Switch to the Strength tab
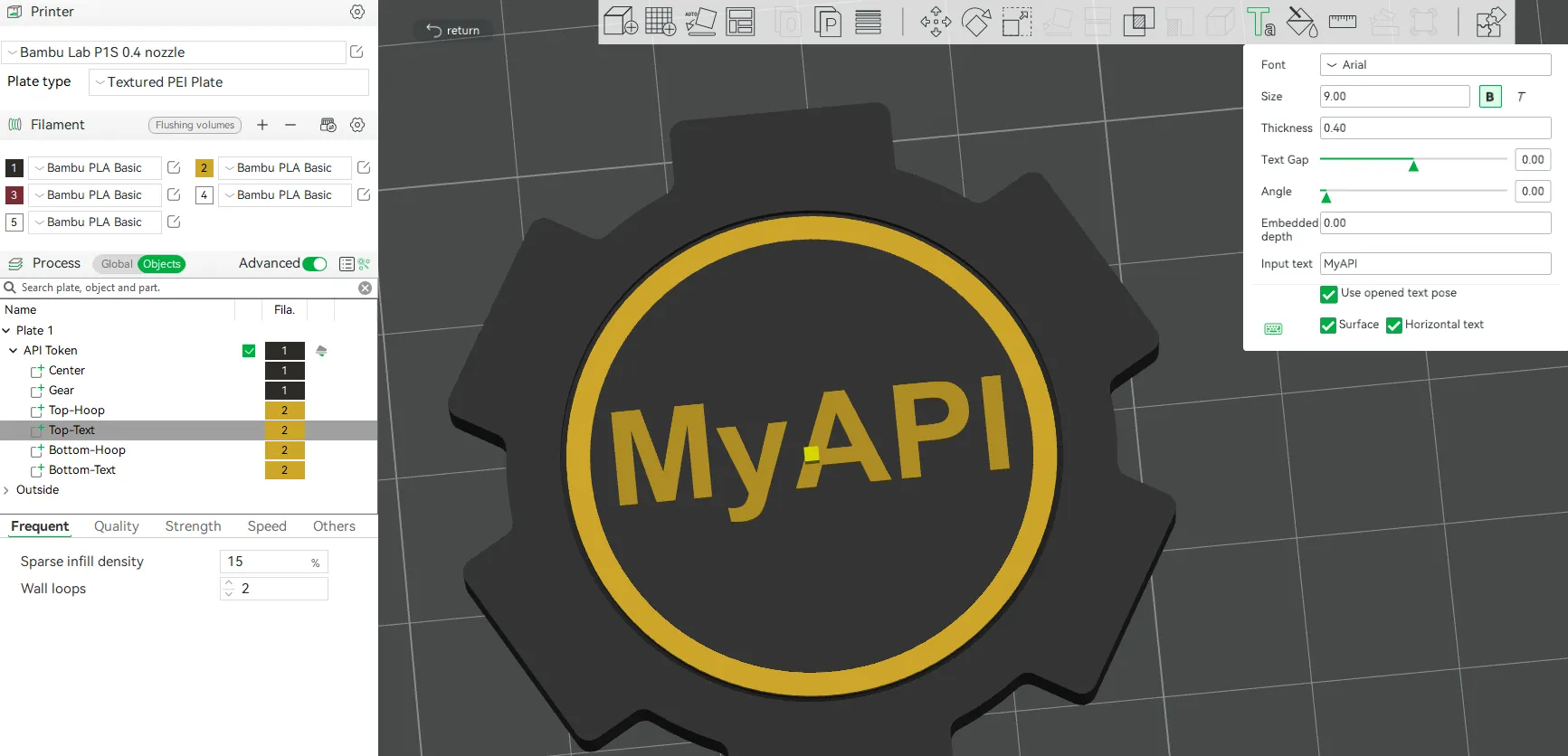This screenshot has width=1568, height=756. 193,526
